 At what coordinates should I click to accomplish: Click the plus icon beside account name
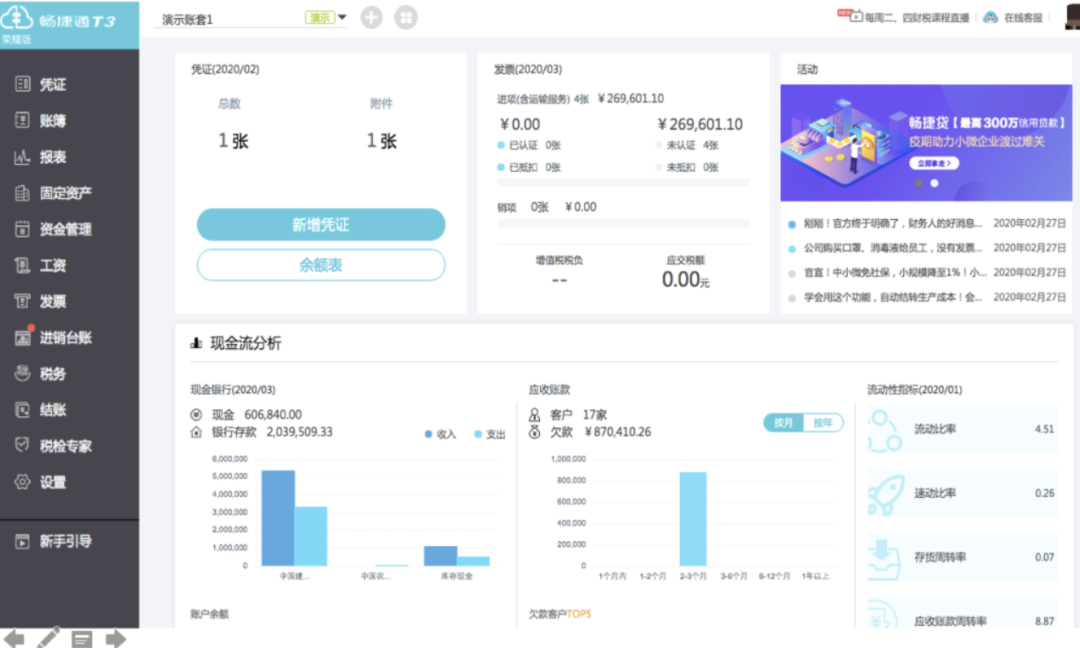[372, 18]
